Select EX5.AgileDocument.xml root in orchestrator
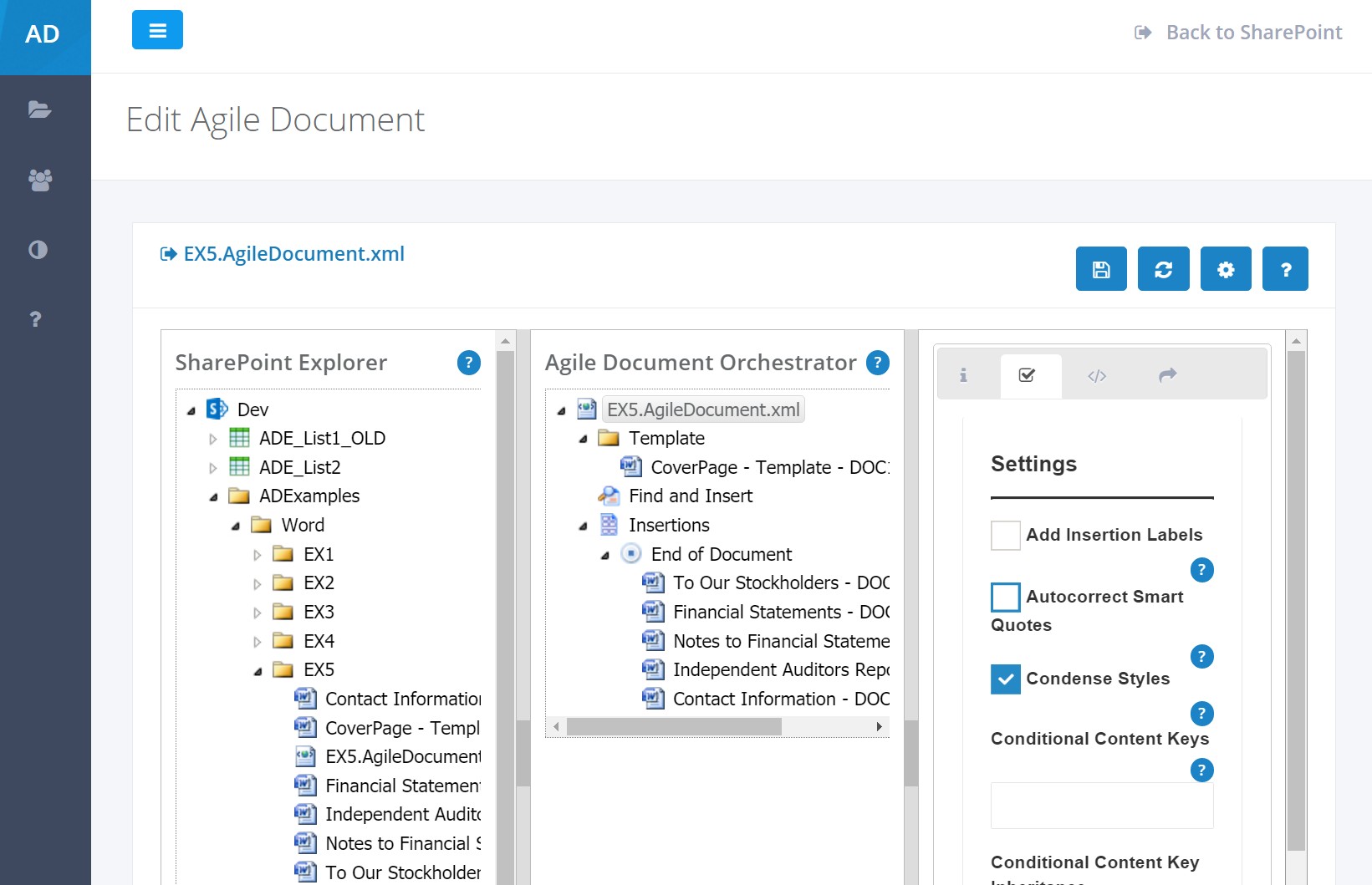1372x885 pixels. click(x=703, y=409)
